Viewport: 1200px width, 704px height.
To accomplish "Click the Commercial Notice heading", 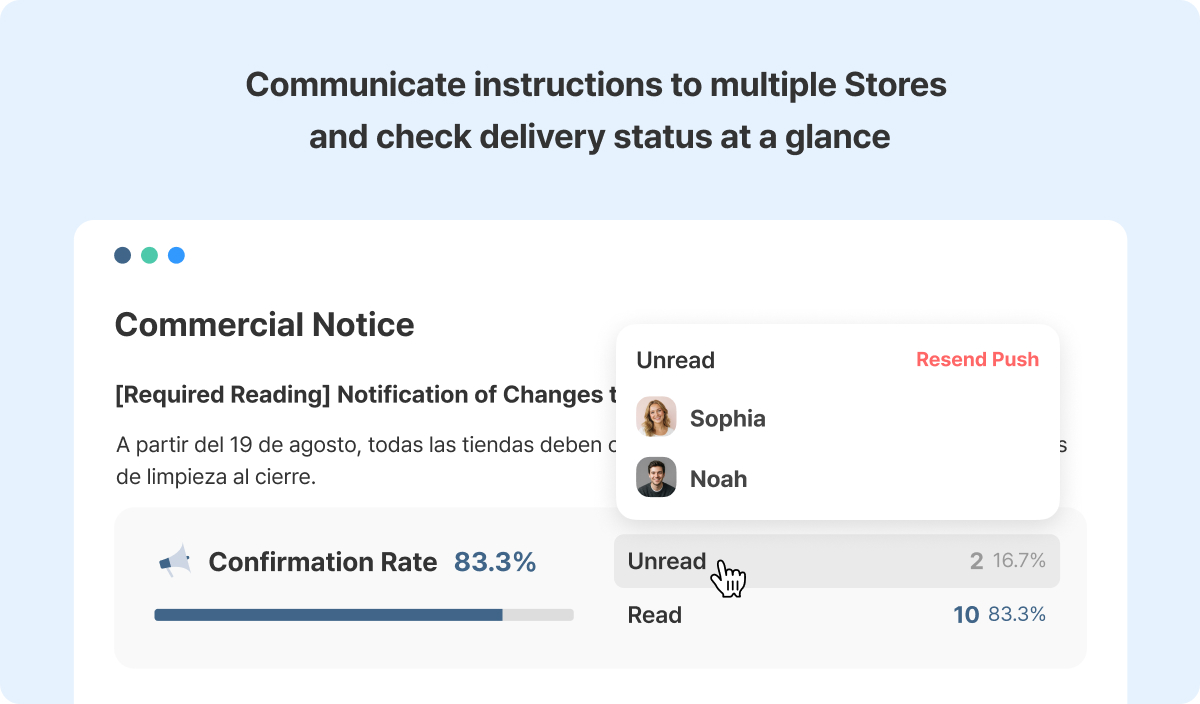I will 264,325.
